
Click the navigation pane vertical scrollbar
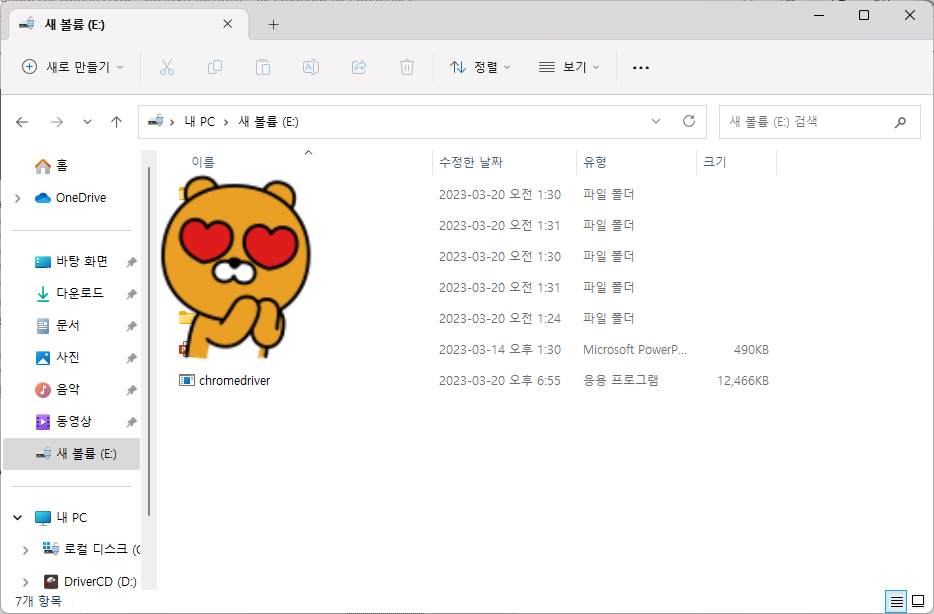coord(148,341)
